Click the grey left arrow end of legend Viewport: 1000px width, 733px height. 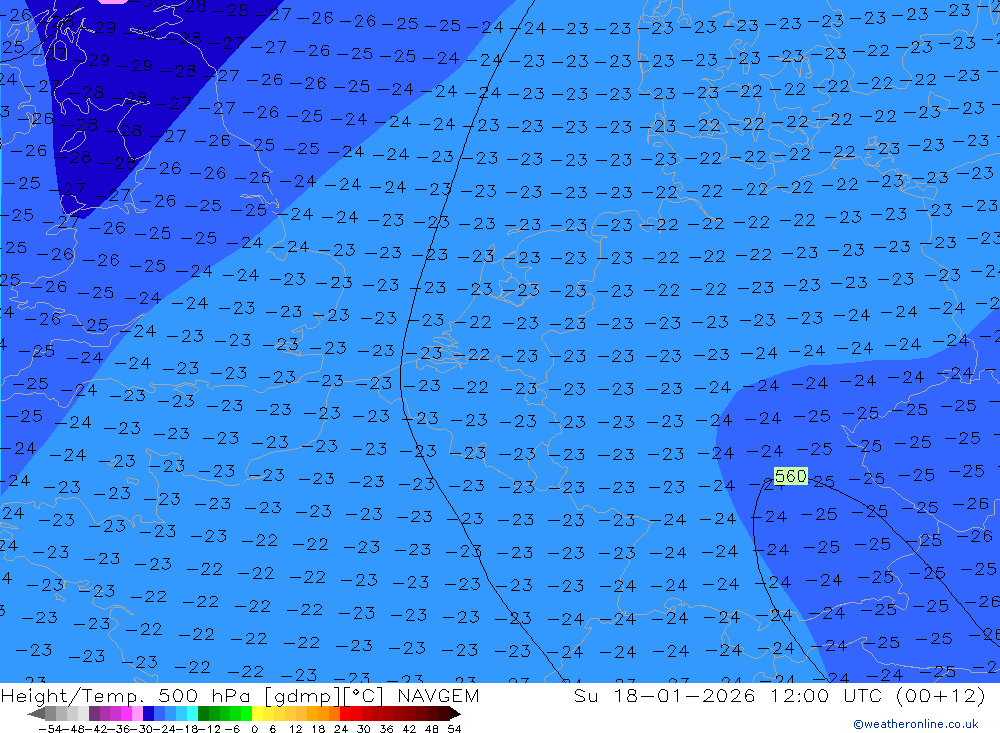(36, 714)
